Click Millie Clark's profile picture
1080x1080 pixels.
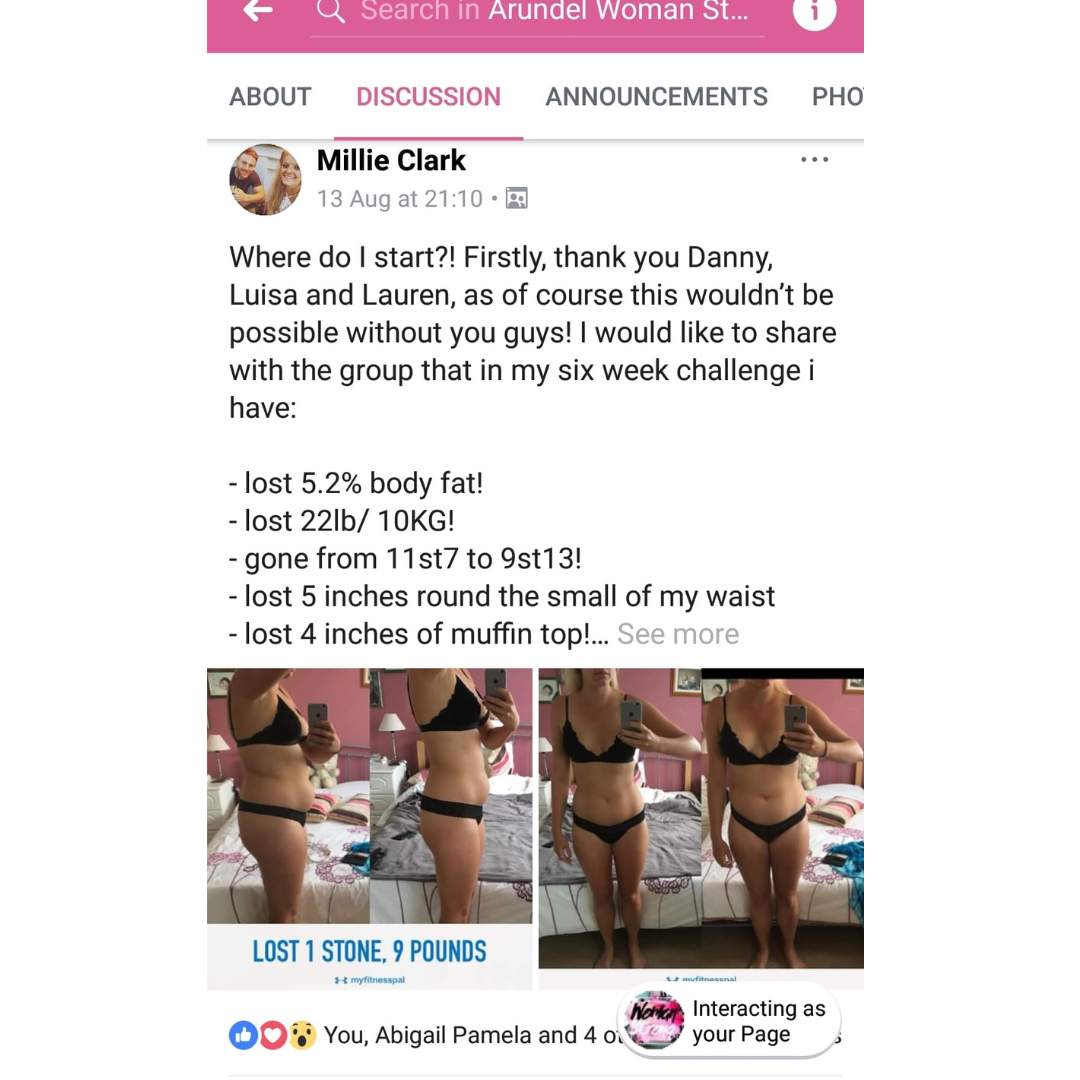click(265, 179)
